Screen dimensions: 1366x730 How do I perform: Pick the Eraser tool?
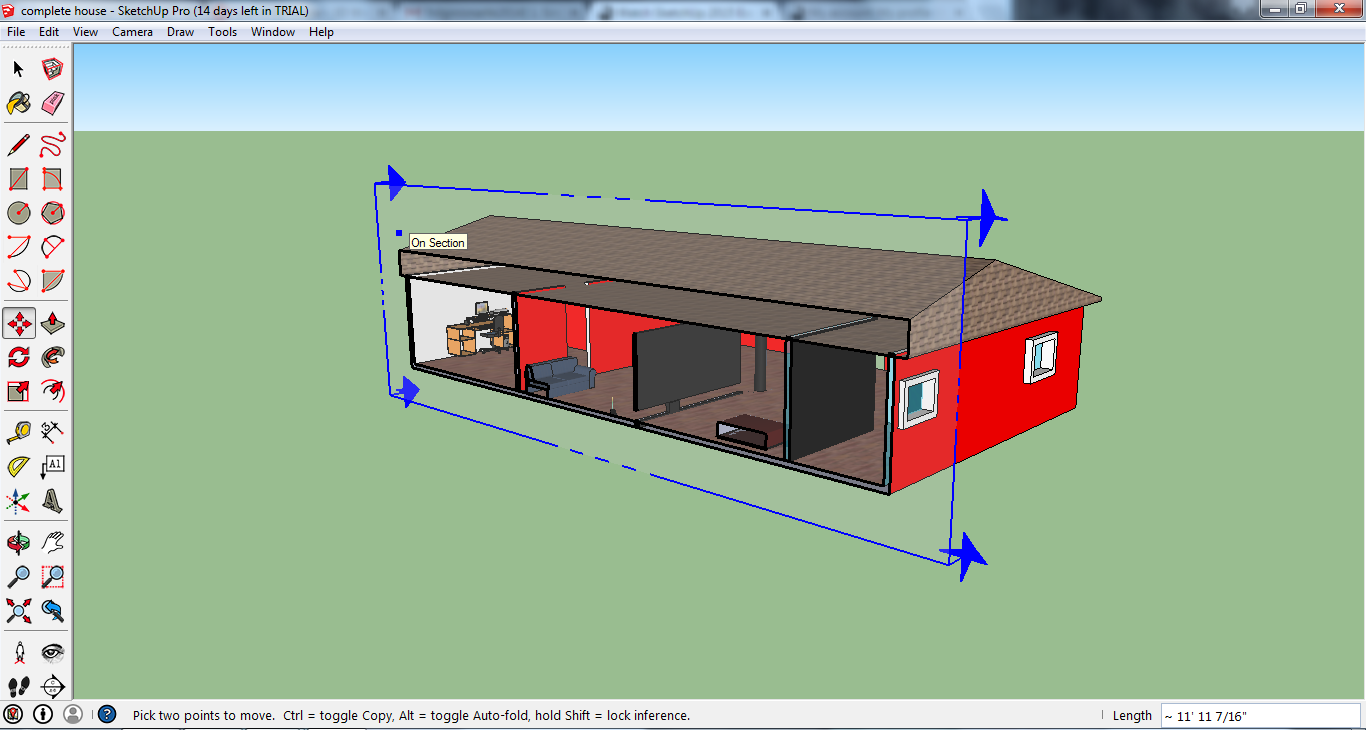point(51,103)
